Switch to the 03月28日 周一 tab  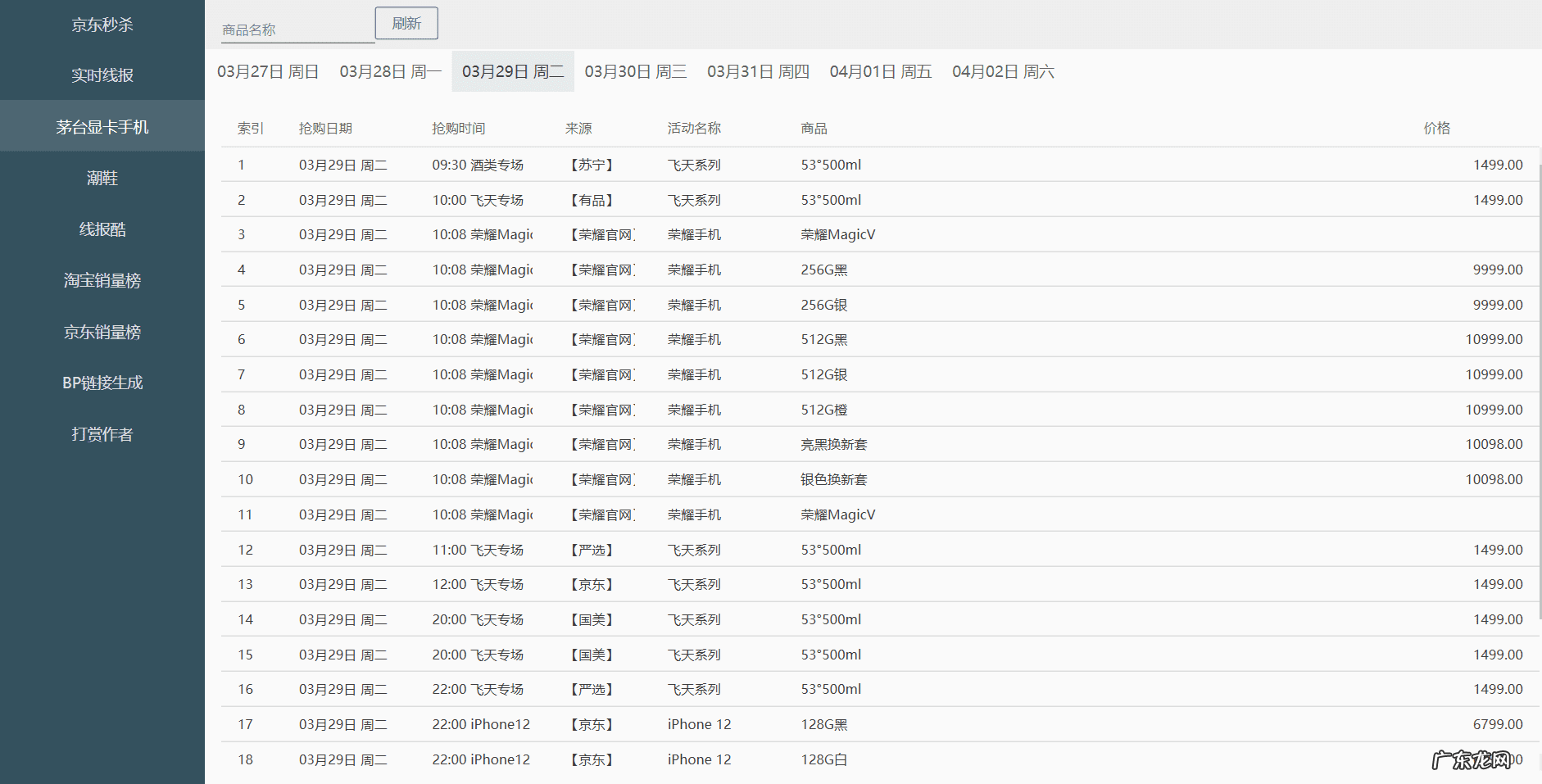coord(390,72)
